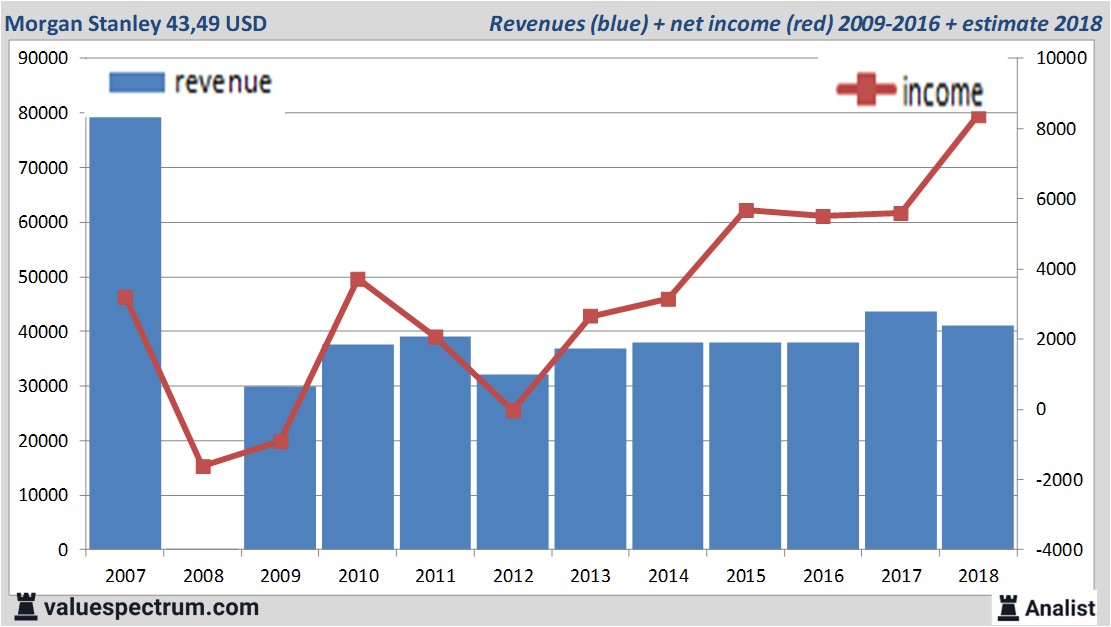The height and width of the screenshot is (627, 1111).
Task: Click the 60000 revenue axis label
Action: click(43, 222)
